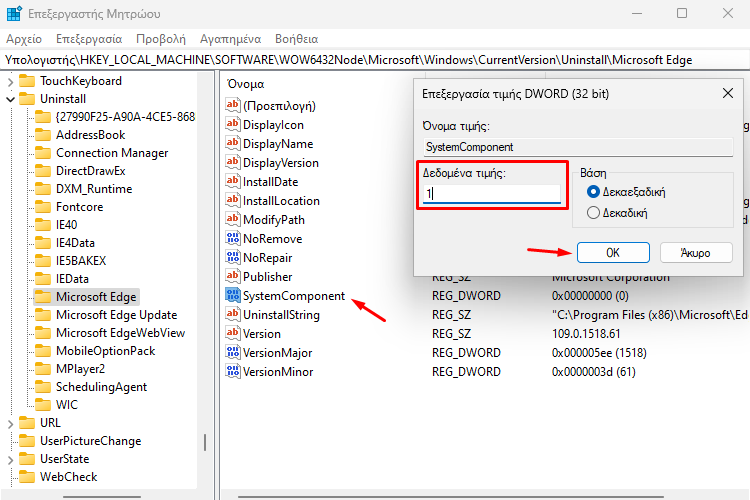
Task: Confirm the DWORD edit with OK
Action: (x=613, y=253)
